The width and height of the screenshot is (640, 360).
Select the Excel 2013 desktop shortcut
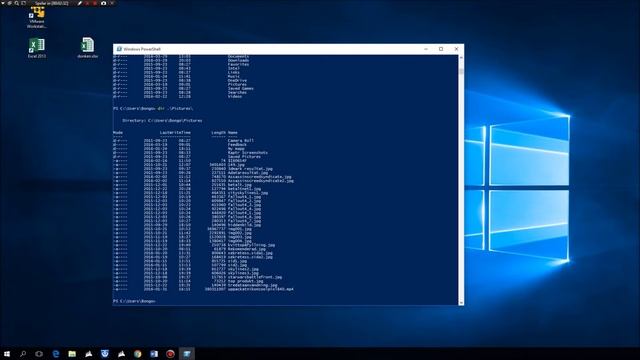[37, 48]
